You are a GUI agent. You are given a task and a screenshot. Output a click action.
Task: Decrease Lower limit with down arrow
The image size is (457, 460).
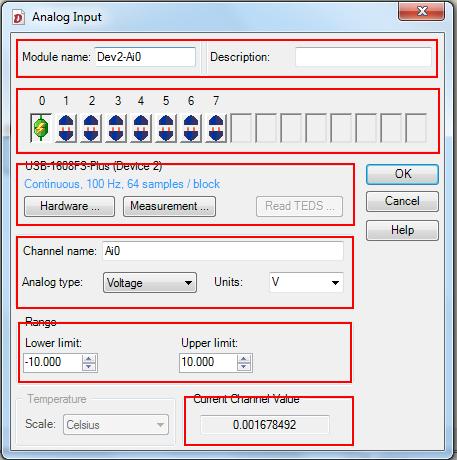[89, 367]
